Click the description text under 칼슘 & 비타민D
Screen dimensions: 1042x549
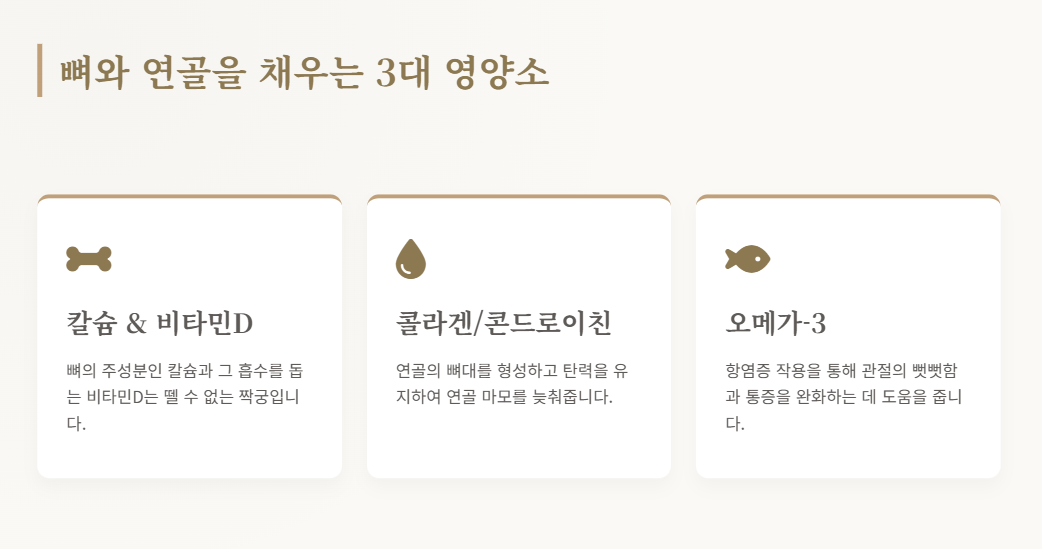185,397
